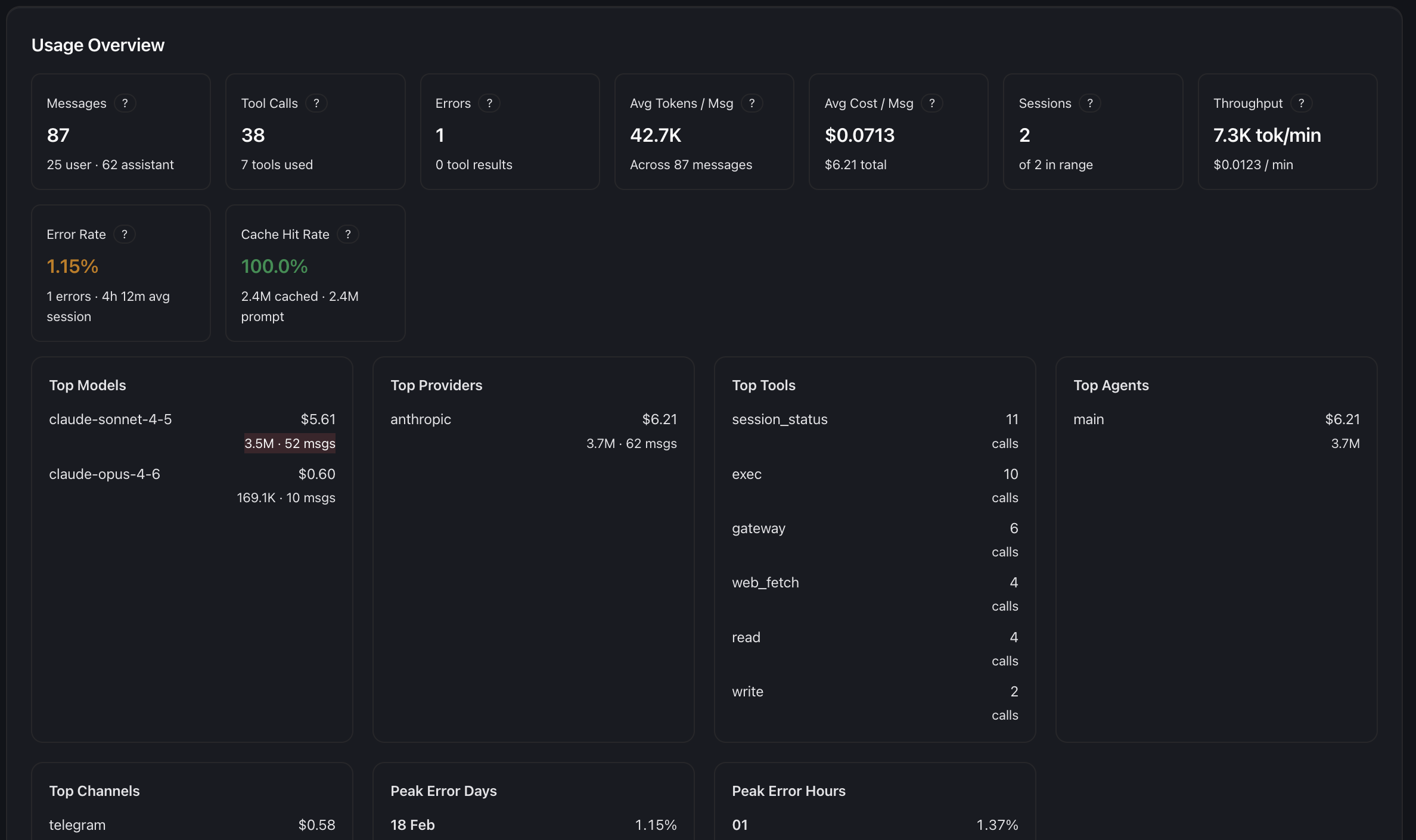Viewport: 1416px width, 840px height.
Task: Click the telegram channel entry
Action: 77,825
